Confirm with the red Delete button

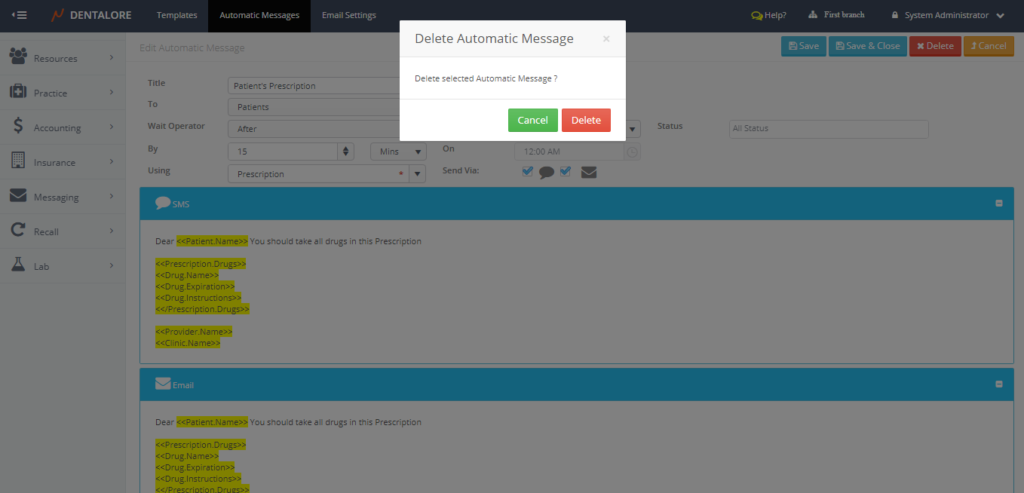pyautogui.click(x=585, y=120)
